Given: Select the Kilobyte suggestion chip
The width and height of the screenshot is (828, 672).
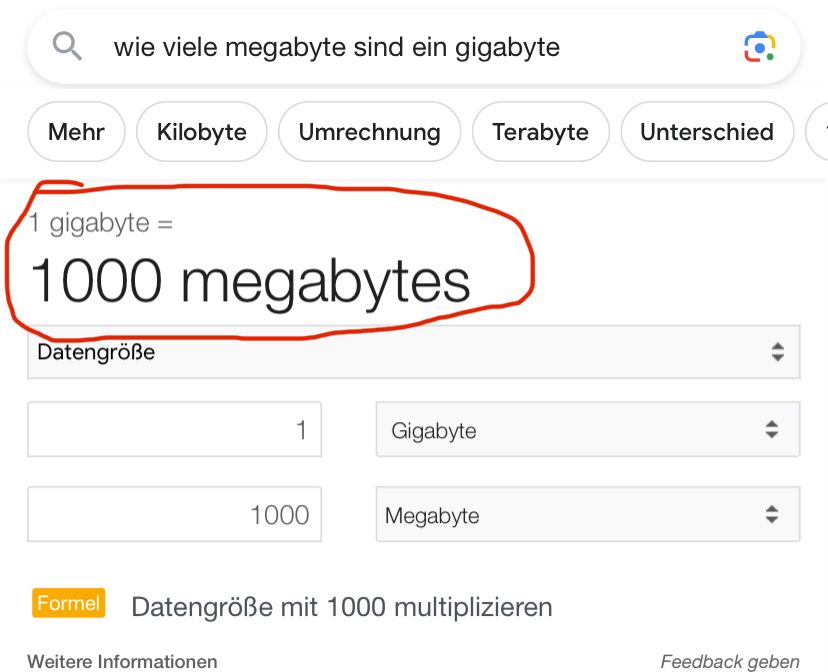Looking at the screenshot, I should pos(202,132).
